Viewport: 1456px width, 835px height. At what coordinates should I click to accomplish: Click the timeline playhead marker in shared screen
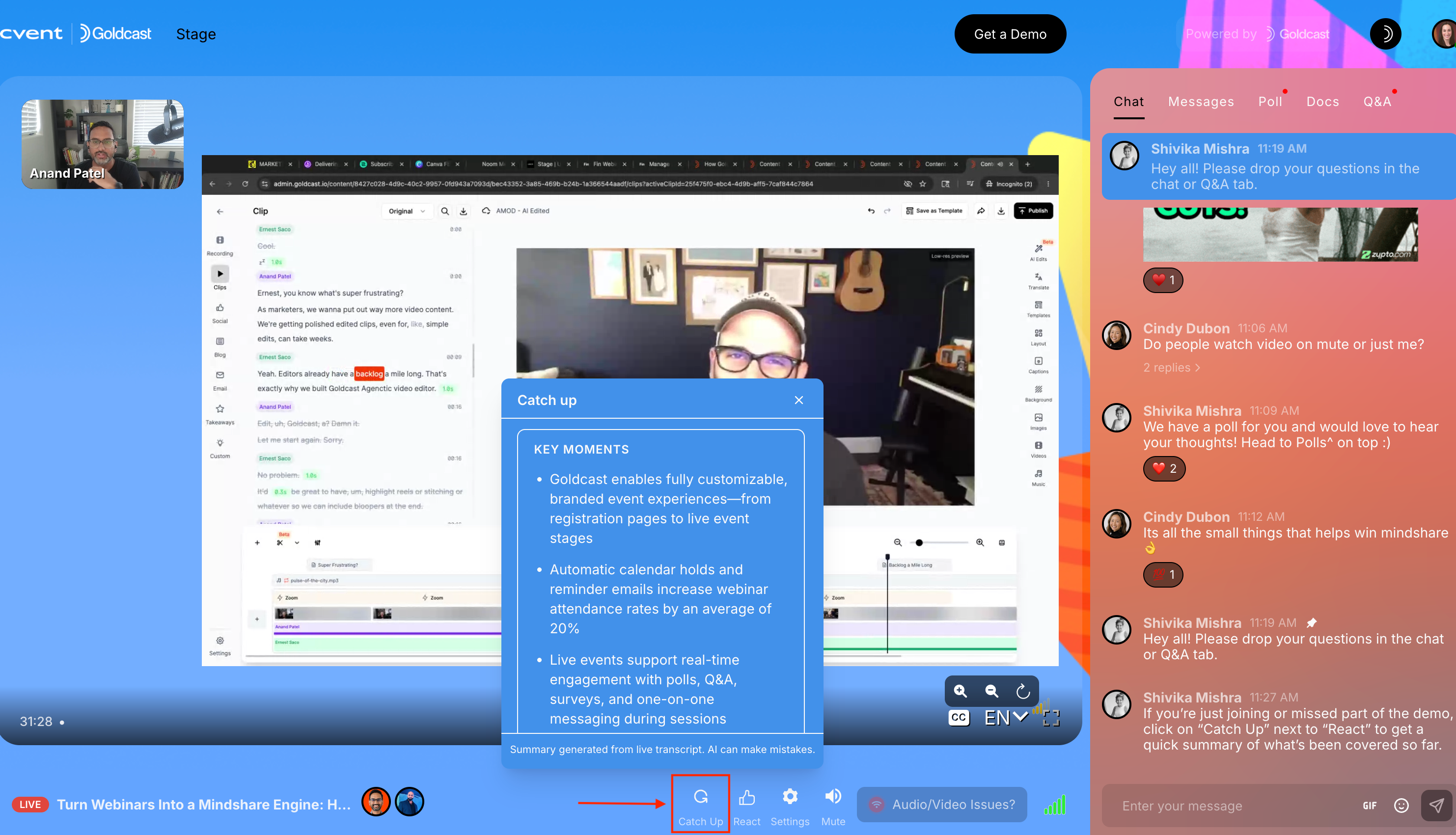click(887, 556)
